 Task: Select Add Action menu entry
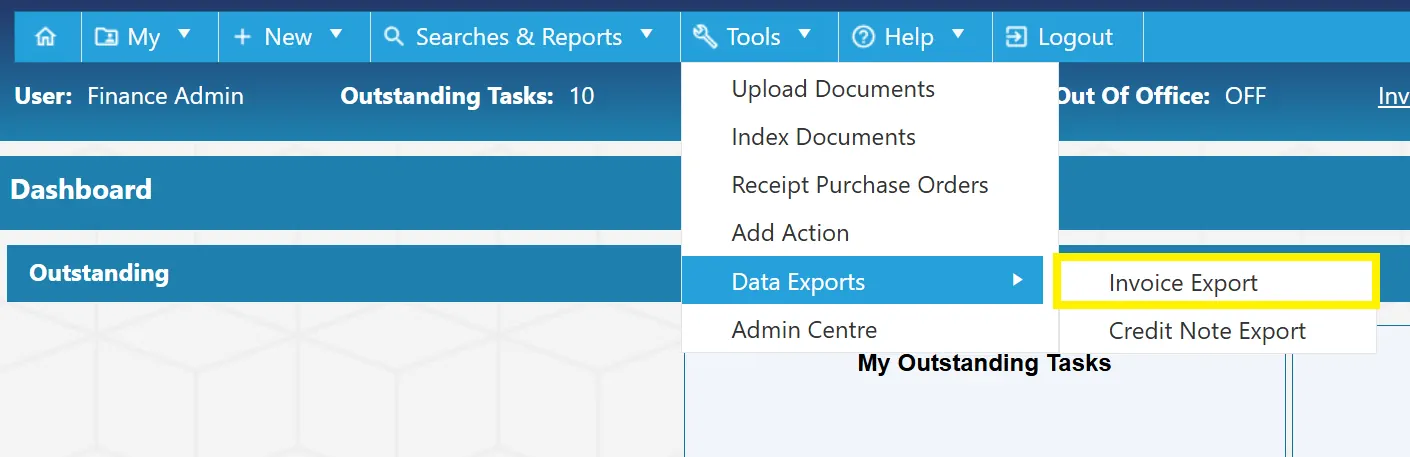tap(870, 233)
